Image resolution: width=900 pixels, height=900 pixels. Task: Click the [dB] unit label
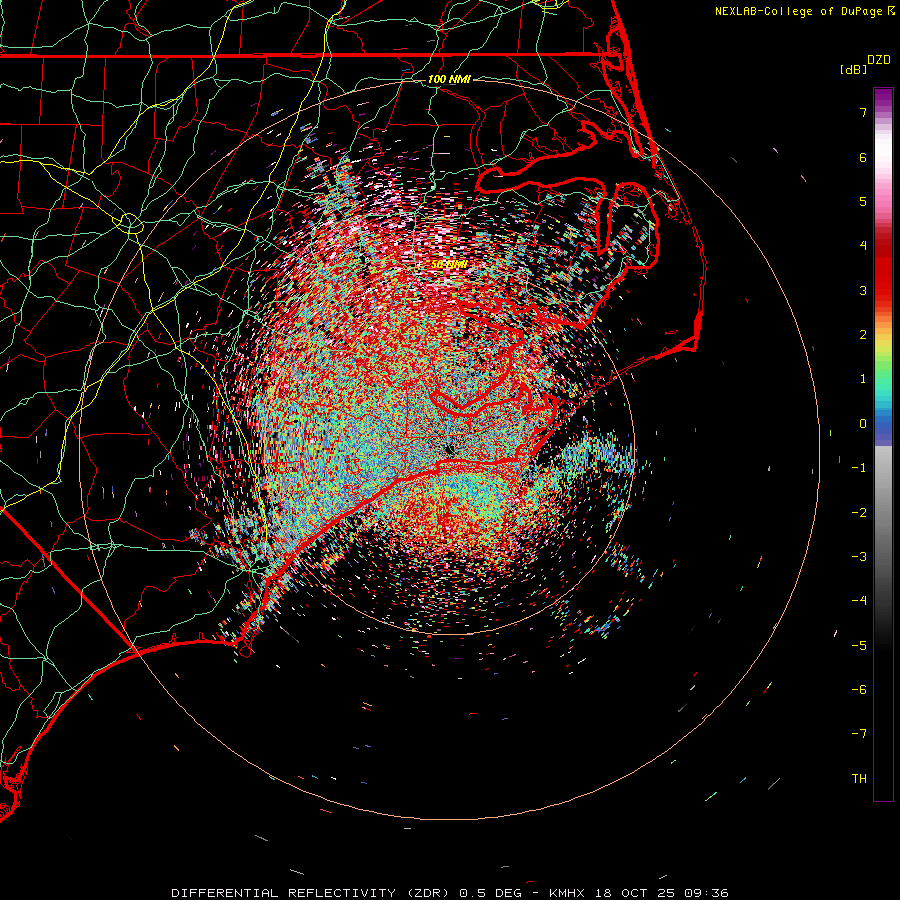pos(853,69)
